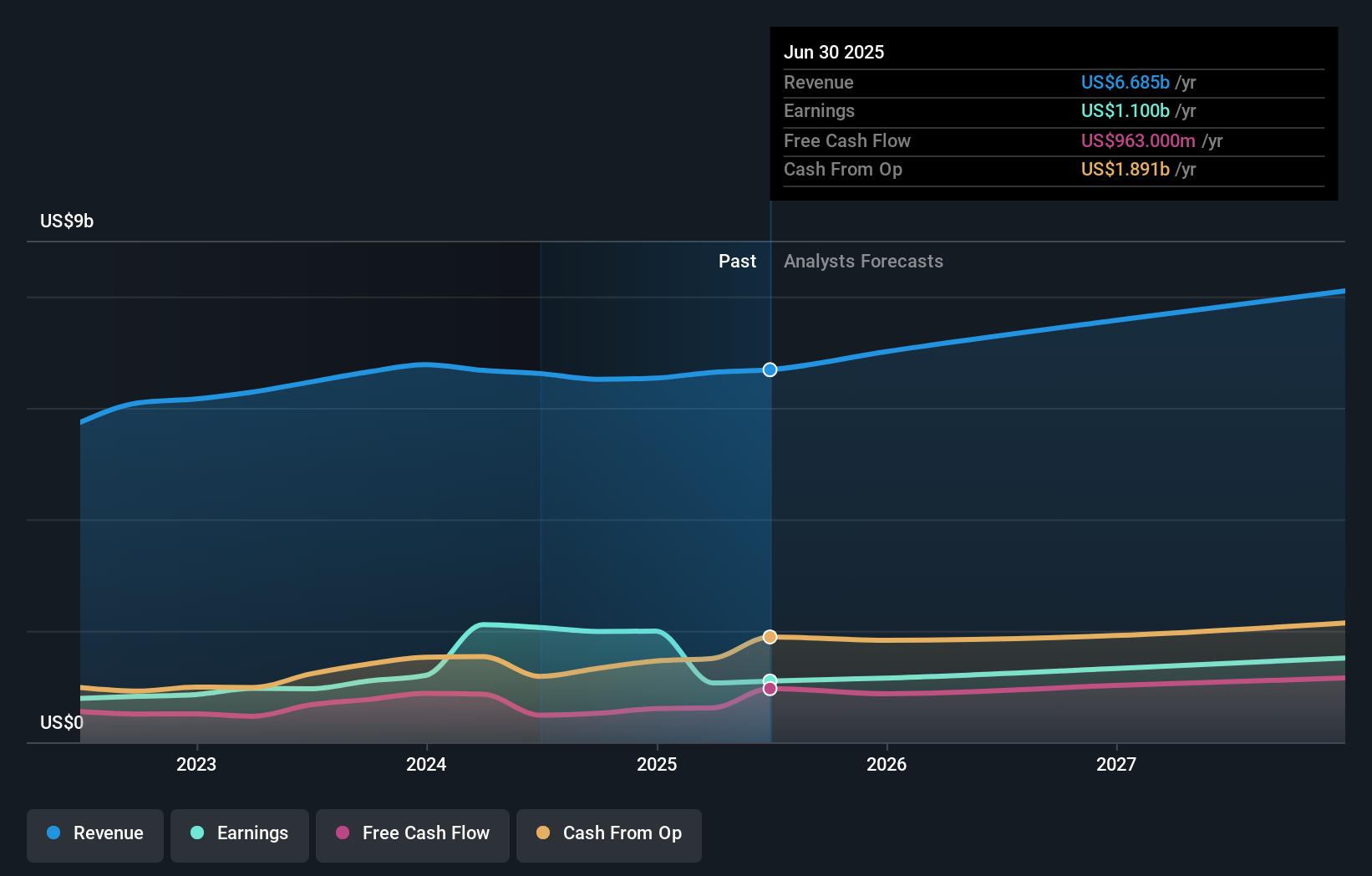This screenshot has width=1372, height=876.
Task: Click the blue Revenue dot in the legend
Action: [x=55, y=833]
